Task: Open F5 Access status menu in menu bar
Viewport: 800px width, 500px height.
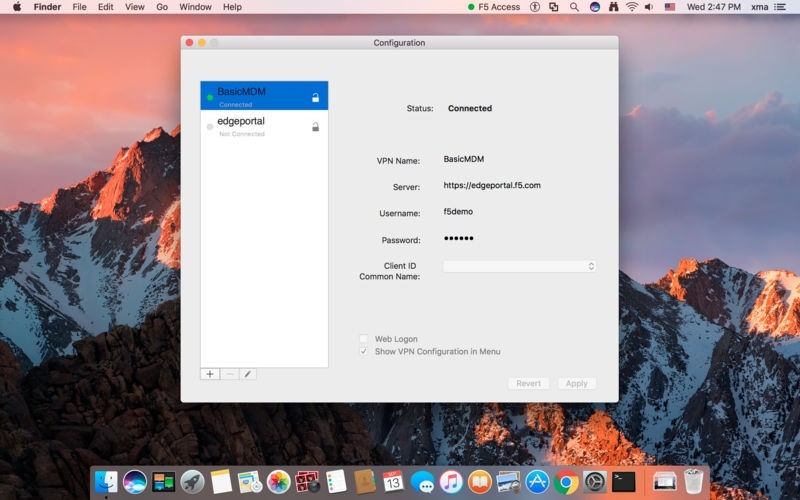Action: pos(494,7)
